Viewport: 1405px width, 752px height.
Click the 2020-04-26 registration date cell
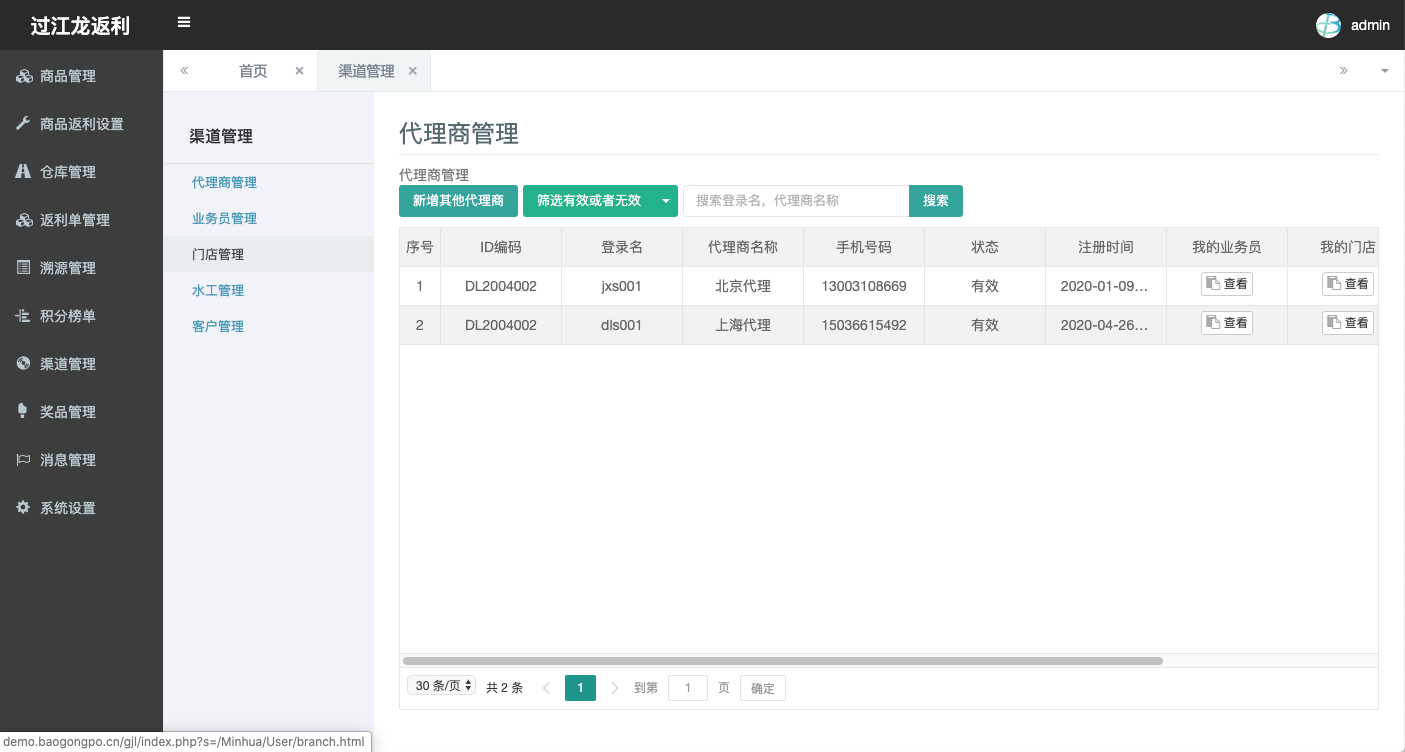[1106, 325]
